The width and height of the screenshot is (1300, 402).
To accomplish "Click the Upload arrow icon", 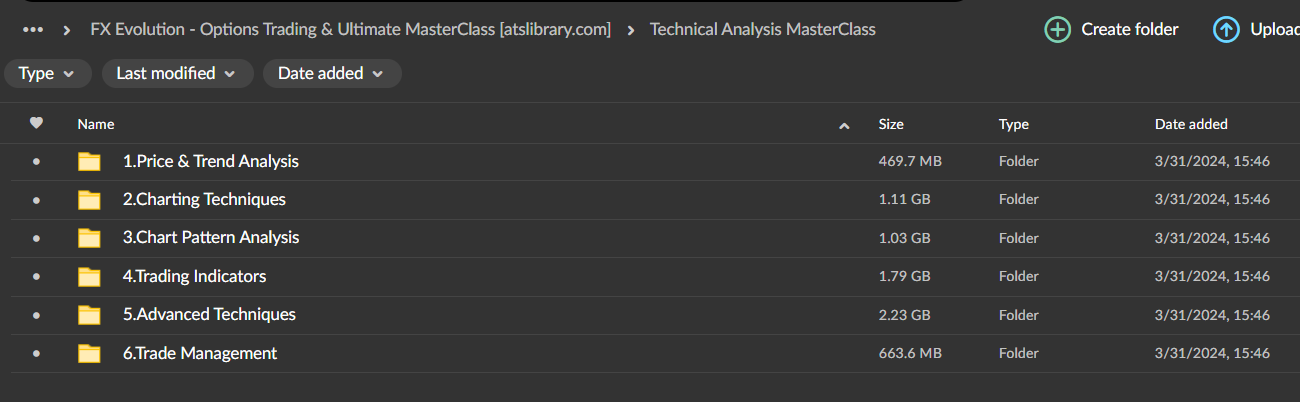I will point(1227,30).
